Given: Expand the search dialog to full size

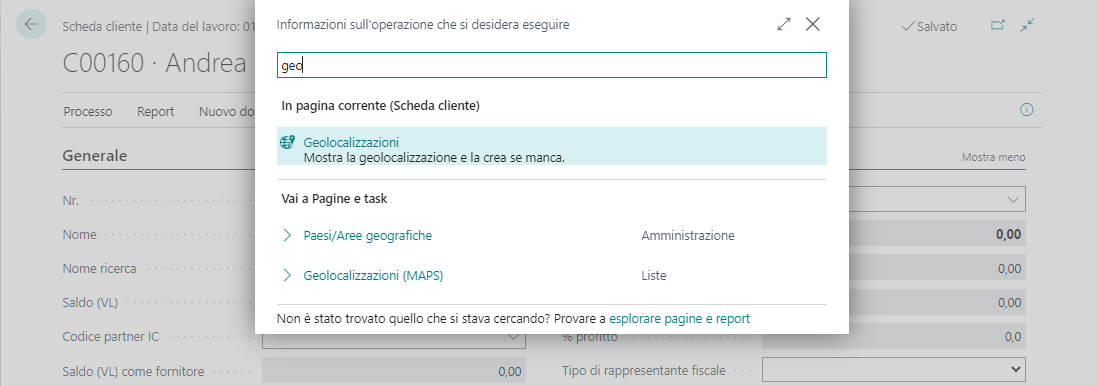Looking at the screenshot, I should point(784,25).
